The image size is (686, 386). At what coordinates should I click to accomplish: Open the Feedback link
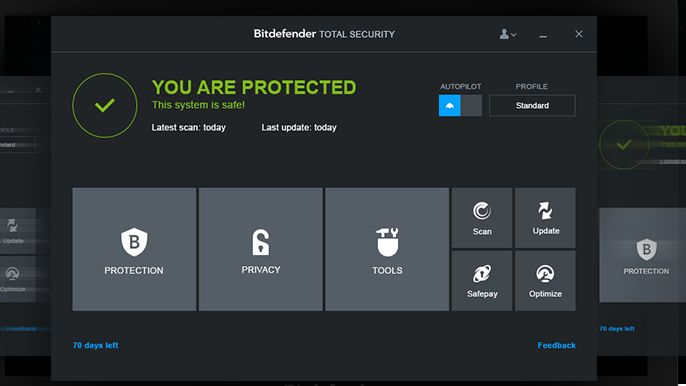click(x=556, y=345)
